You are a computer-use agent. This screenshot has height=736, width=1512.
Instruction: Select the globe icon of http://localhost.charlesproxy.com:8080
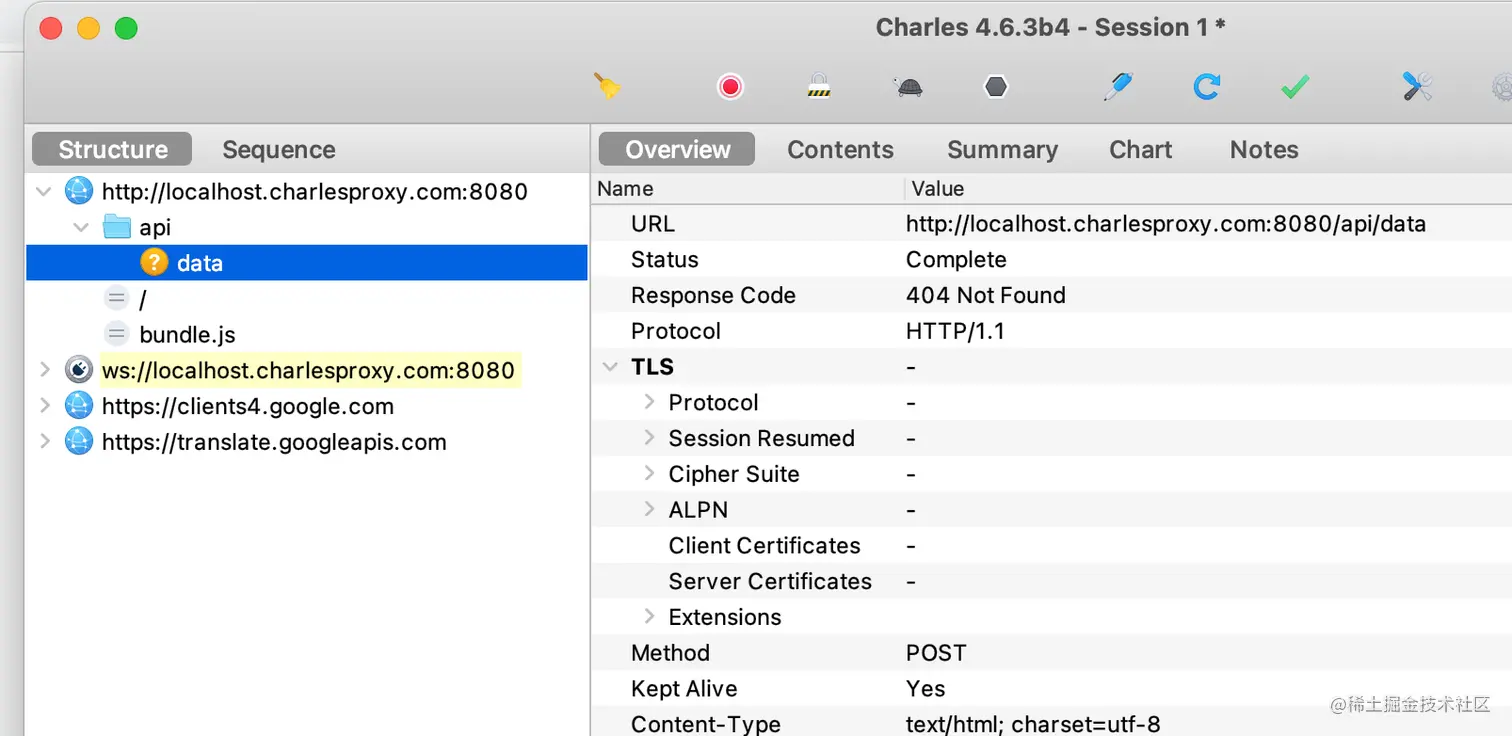(79, 191)
